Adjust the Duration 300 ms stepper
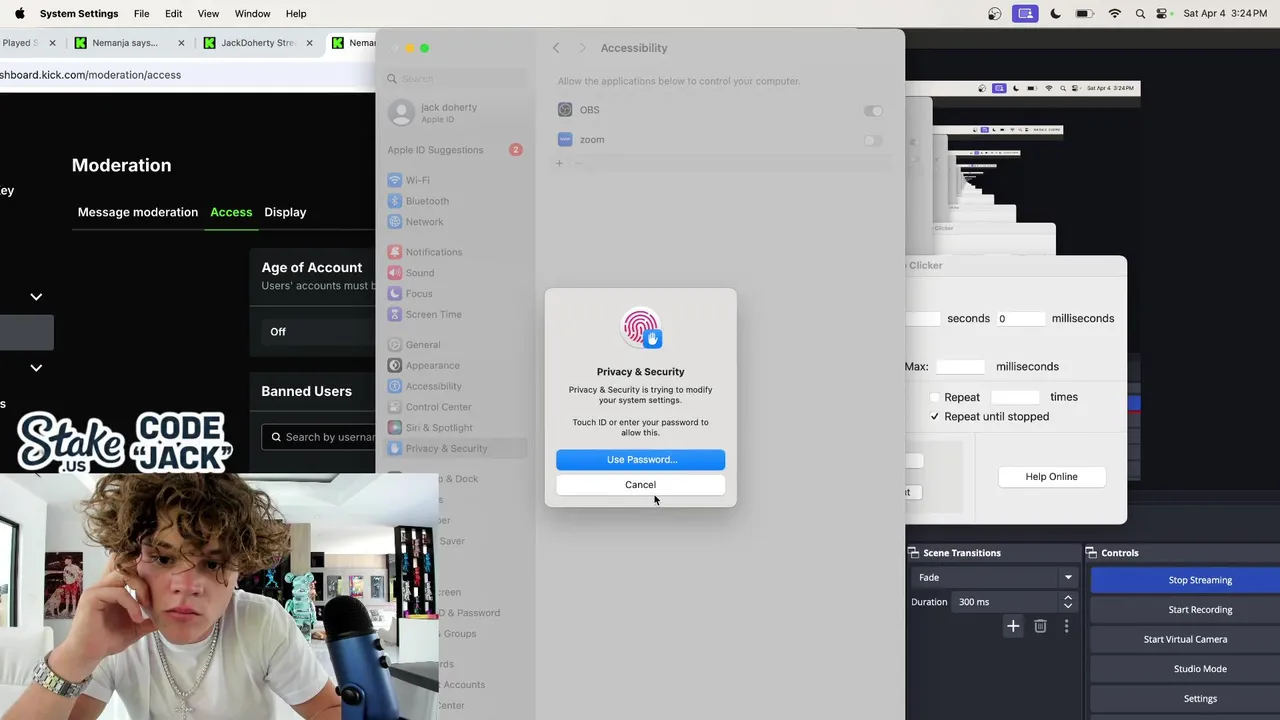Screen dimensions: 1280x720 point(1068,602)
